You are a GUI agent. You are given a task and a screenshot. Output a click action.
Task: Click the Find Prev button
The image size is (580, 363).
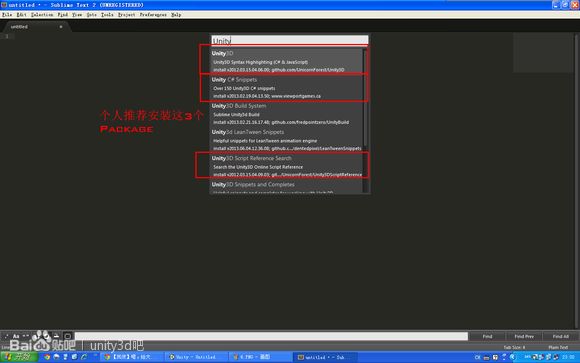(524, 336)
